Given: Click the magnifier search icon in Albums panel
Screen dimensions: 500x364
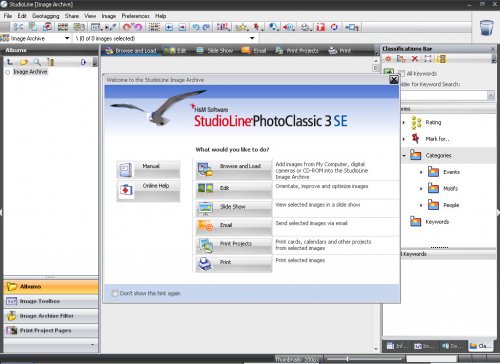Looking at the screenshot, I should [x=37, y=62].
